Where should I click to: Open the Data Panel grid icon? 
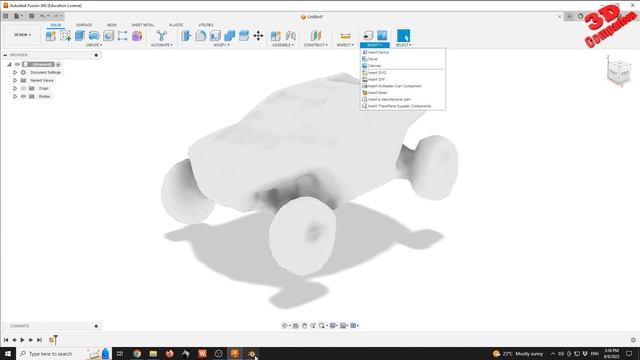coord(6,16)
